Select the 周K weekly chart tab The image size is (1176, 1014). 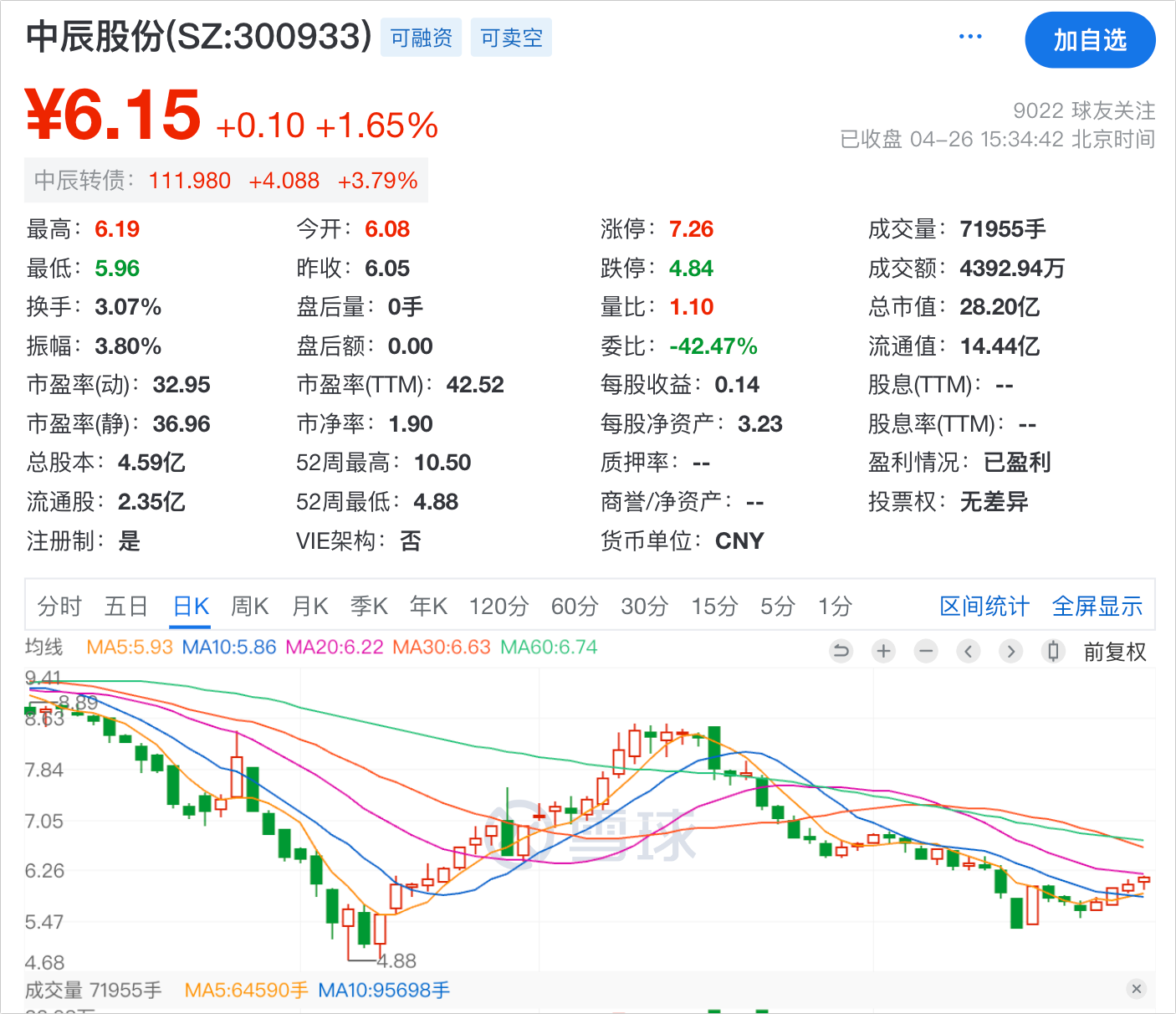point(249,606)
